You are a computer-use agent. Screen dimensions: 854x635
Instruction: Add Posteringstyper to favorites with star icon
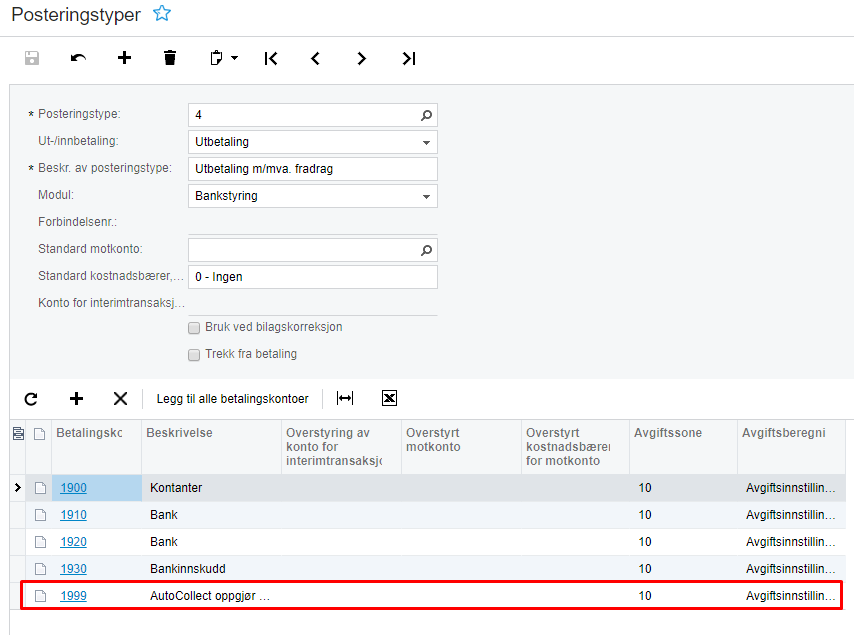(x=162, y=13)
